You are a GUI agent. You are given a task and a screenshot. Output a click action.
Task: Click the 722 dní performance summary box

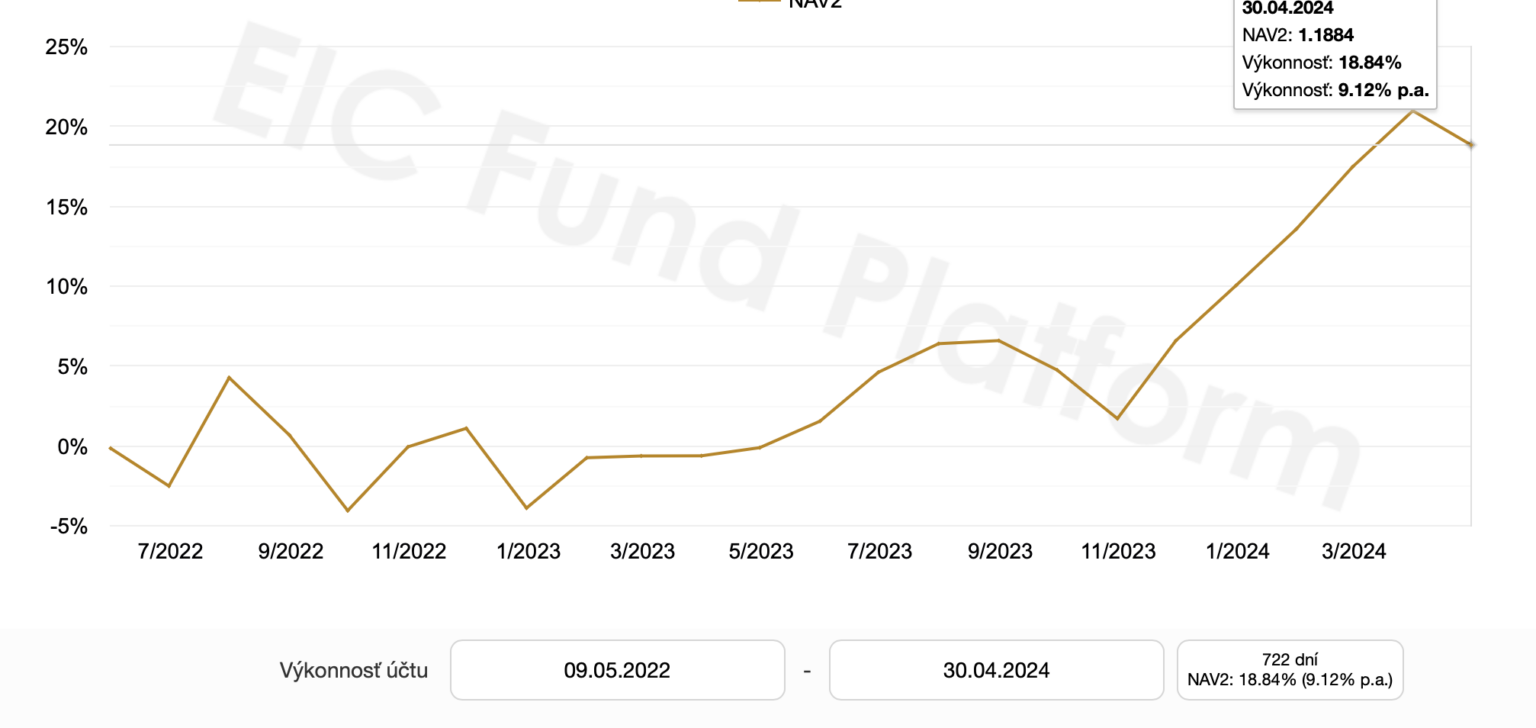click(1290, 670)
